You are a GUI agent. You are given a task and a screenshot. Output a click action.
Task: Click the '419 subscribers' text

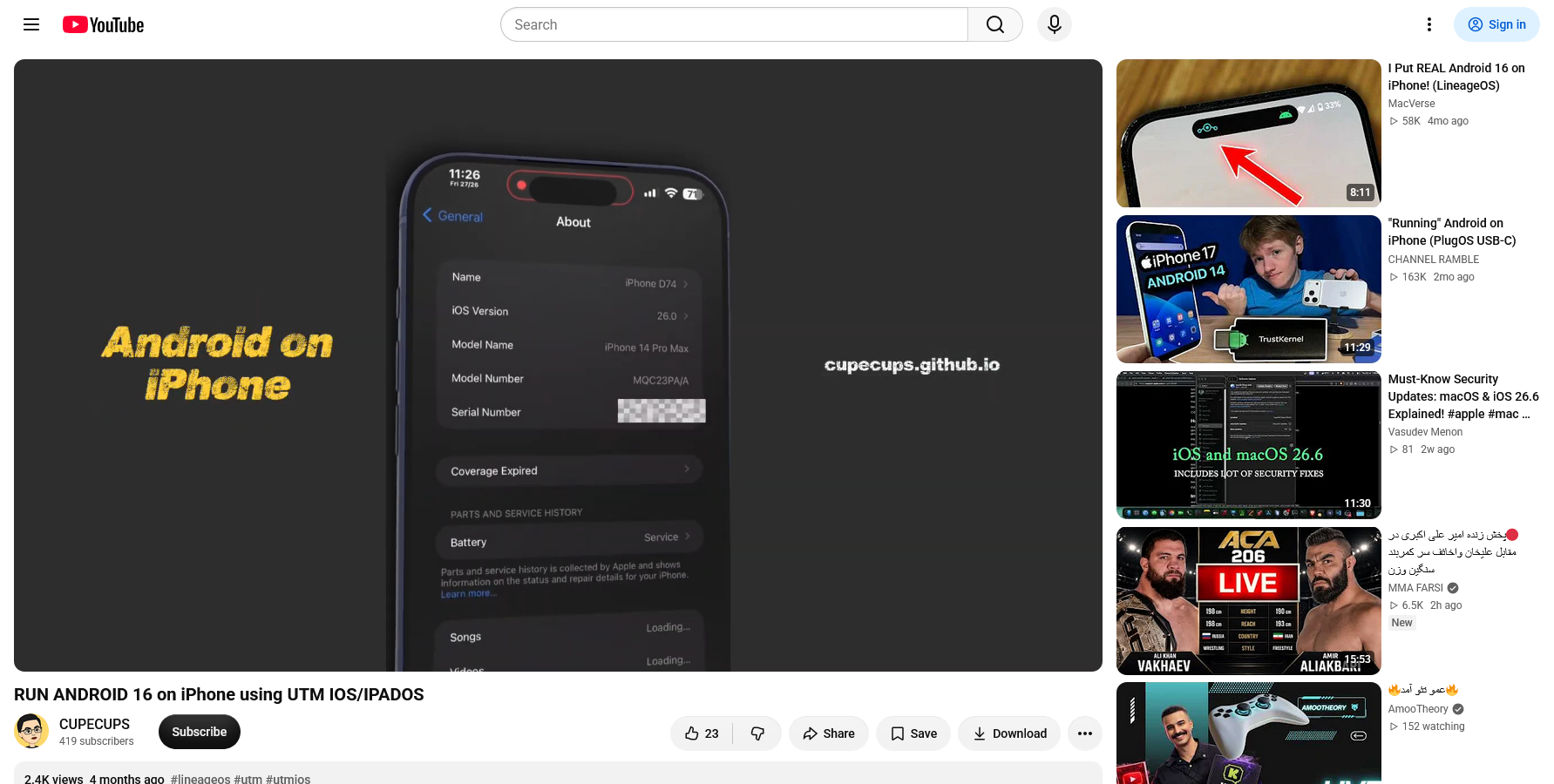coord(97,741)
